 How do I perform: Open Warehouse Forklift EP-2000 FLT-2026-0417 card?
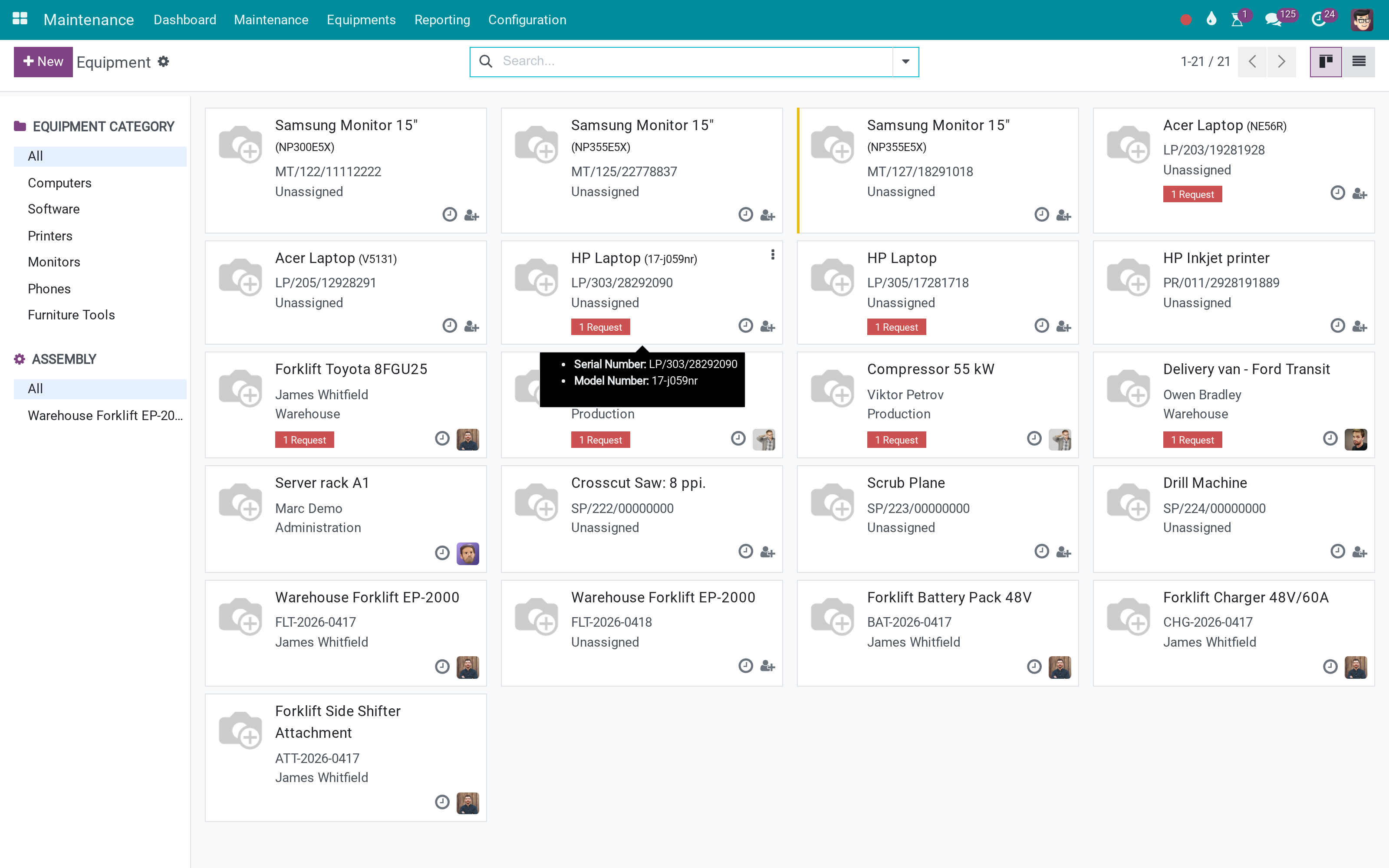pos(346,633)
